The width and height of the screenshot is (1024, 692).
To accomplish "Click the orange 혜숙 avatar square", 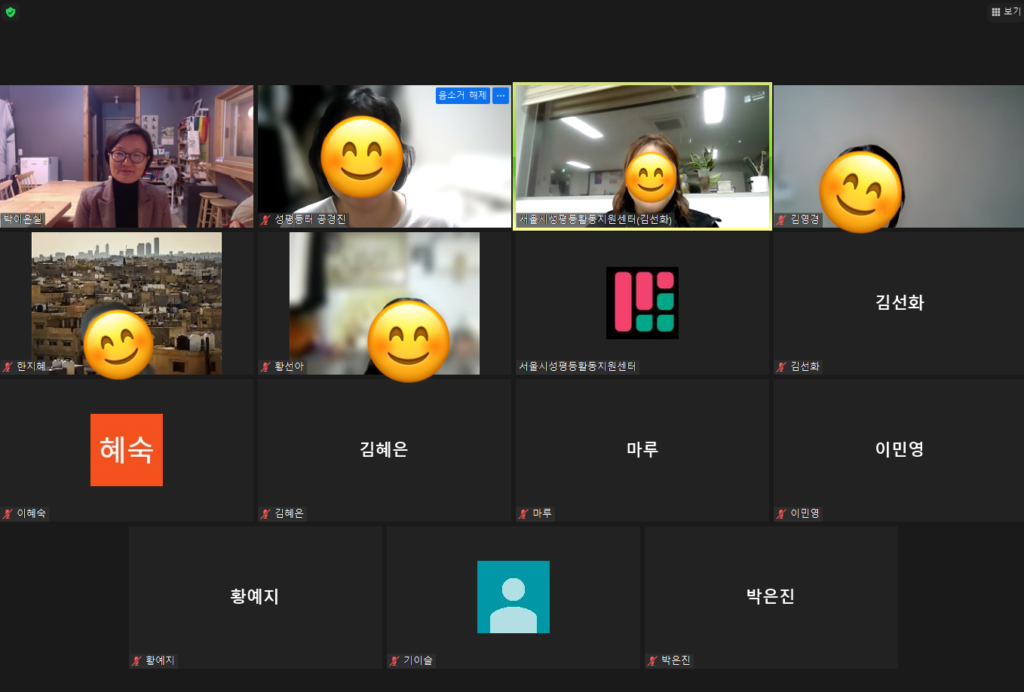I will click(x=126, y=449).
